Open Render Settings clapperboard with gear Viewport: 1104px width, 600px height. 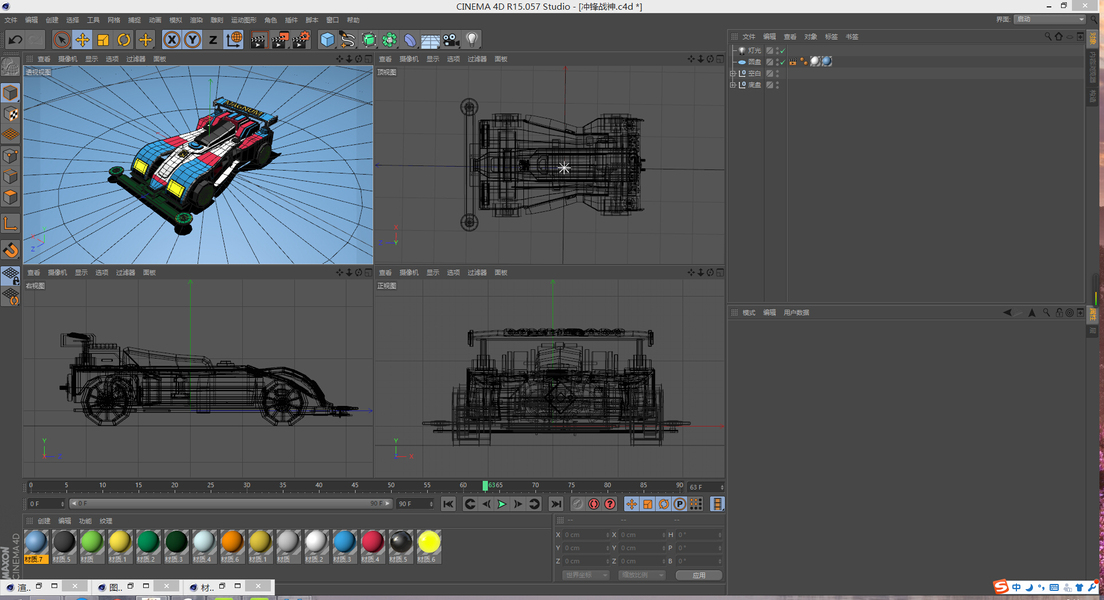coord(301,40)
